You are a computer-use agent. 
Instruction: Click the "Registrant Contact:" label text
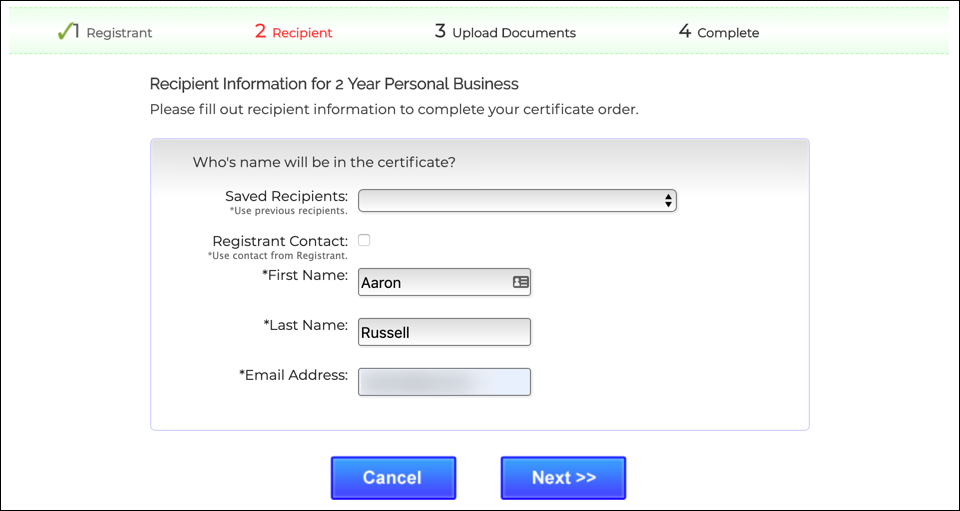(x=280, y=241)
